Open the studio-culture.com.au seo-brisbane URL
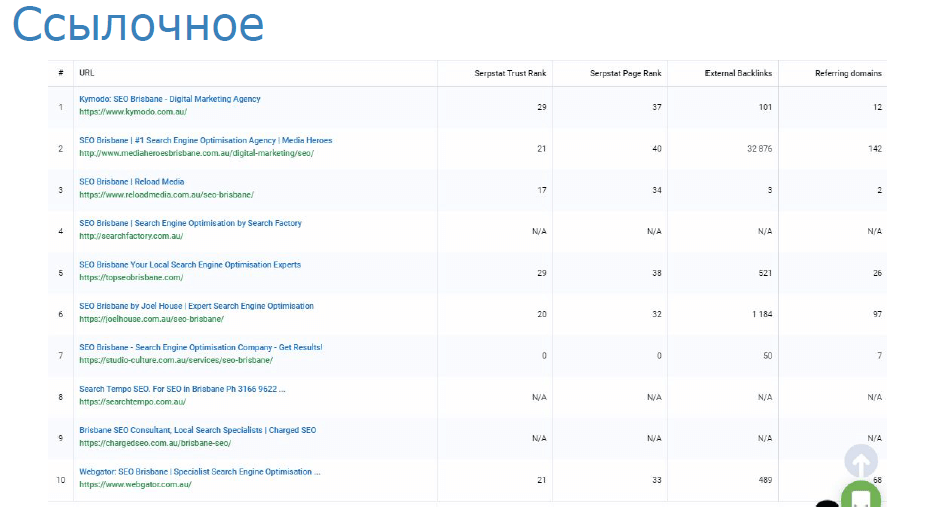The width and height of the screenshot is (936, 510). point(176,360)
